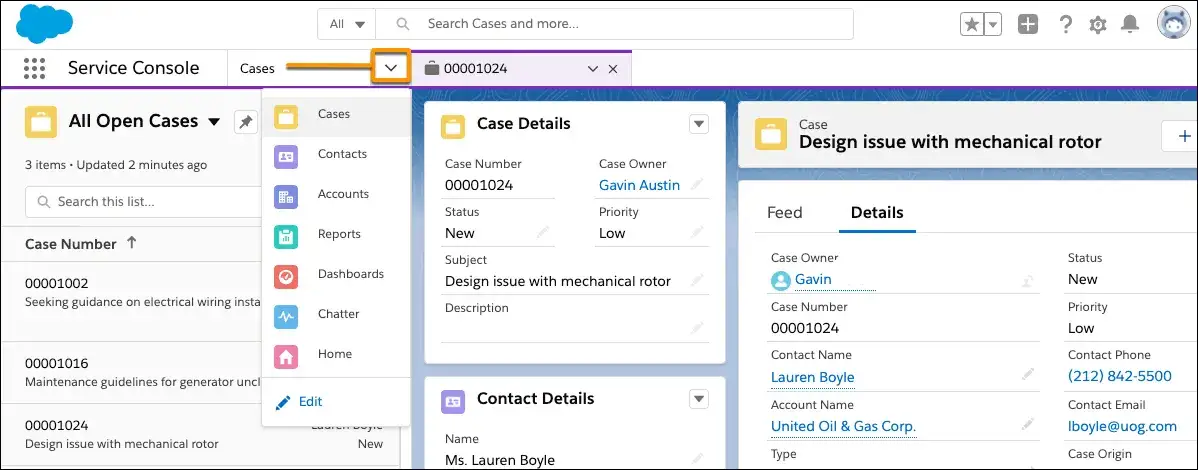The image size is (1198, 470).
Task: Pin the All Open Cases list
Action: click(x=244, y=122)
